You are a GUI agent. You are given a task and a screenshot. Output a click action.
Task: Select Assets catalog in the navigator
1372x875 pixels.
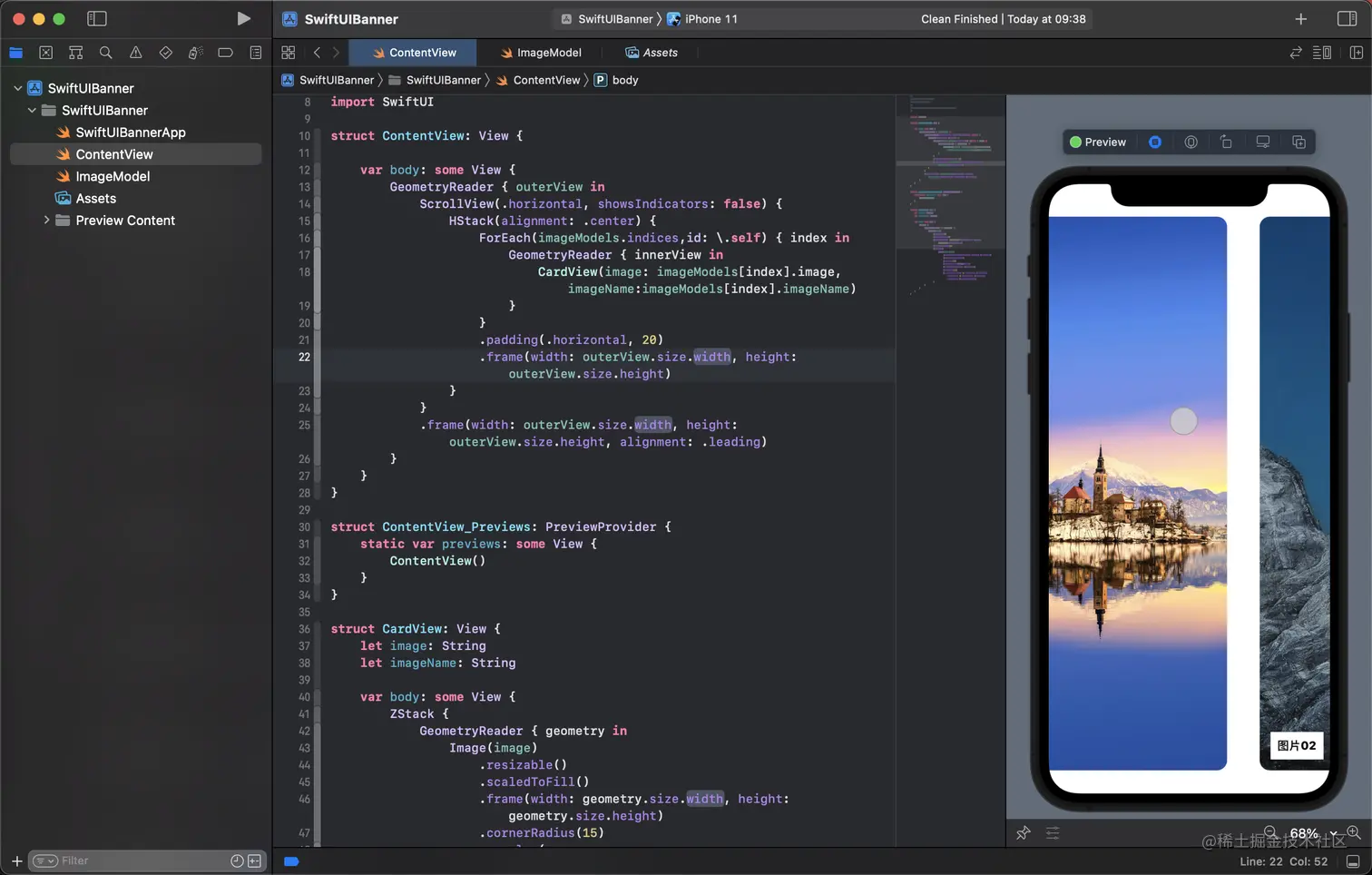point(95,198)
